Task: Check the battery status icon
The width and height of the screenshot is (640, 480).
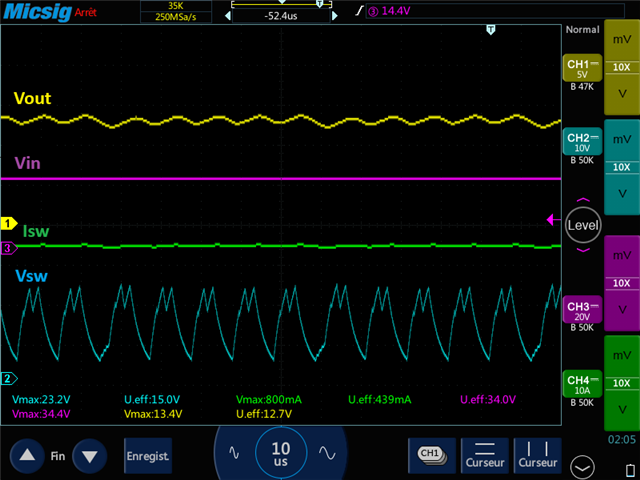Action: pos(630,471)
